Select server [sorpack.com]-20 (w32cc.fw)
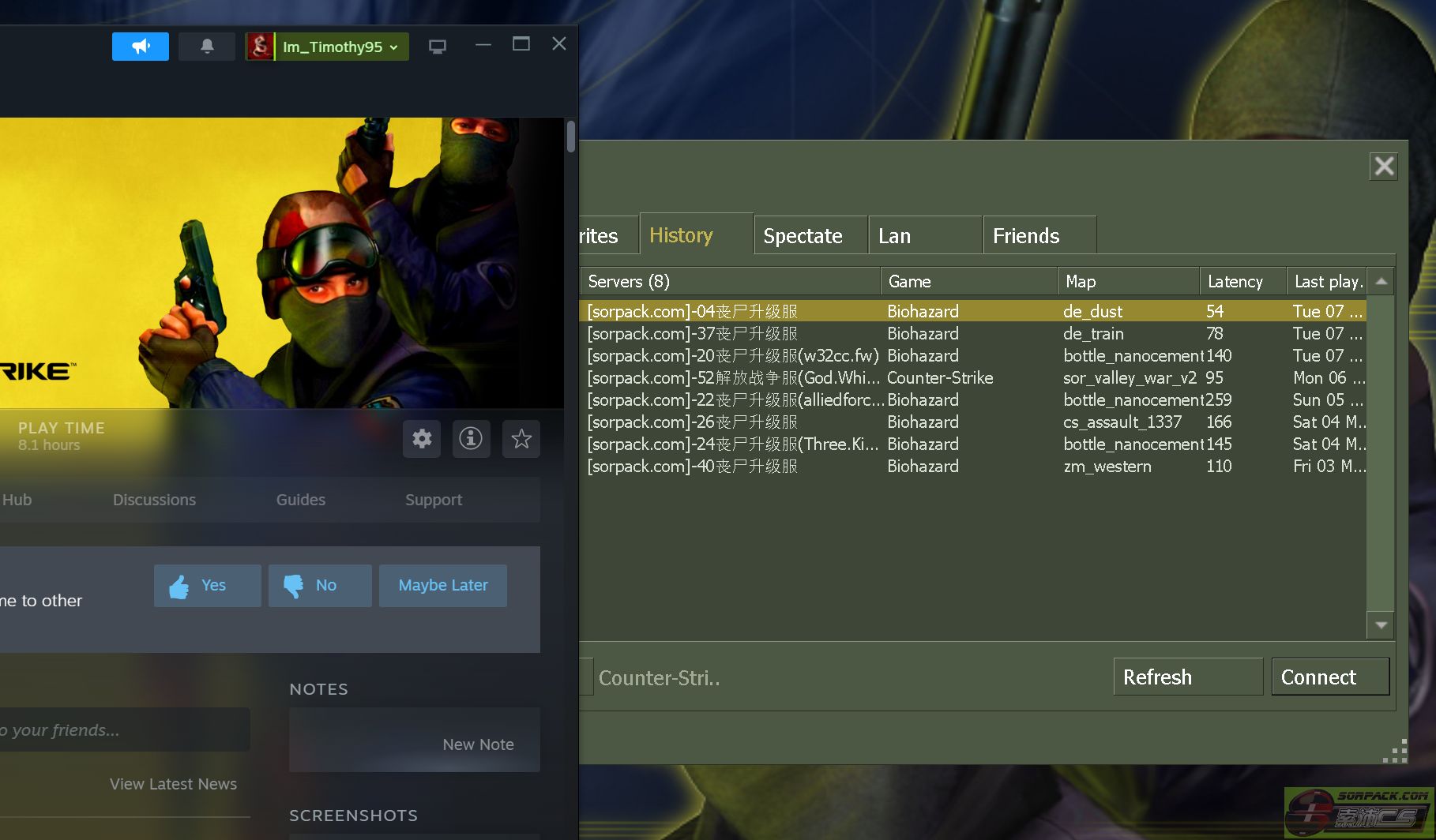Image resolution: width=1436 pixels, height=840 pixels. pyautogui.click(x=973, y=355)
